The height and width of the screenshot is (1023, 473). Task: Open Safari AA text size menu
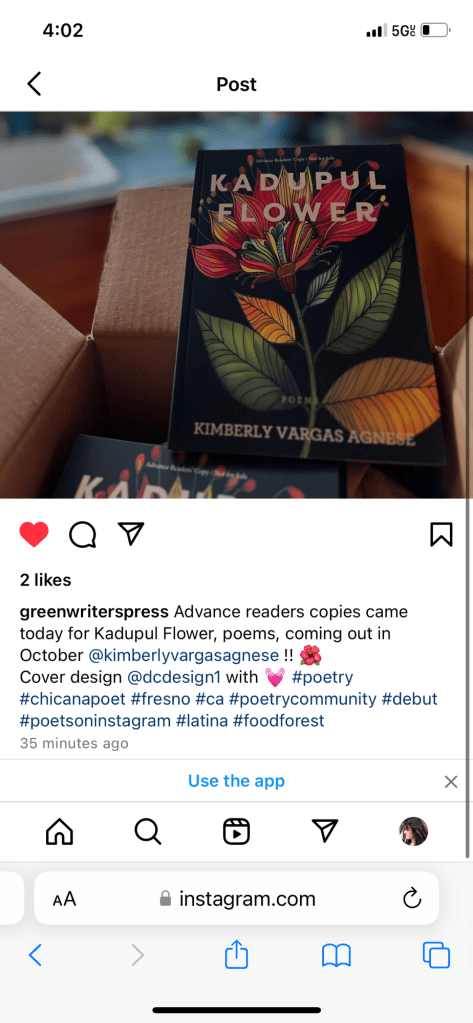click(65, 899)
